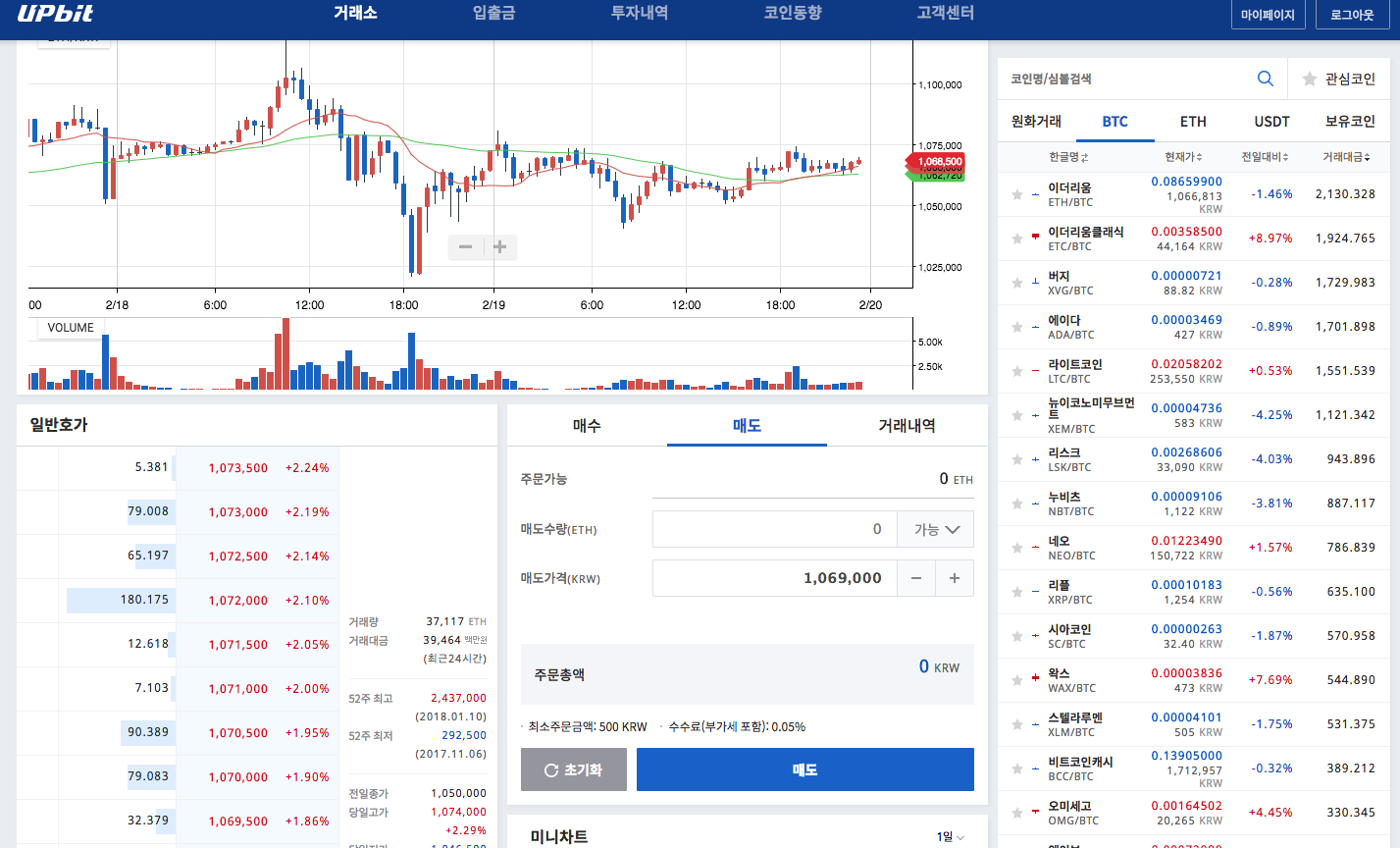Open the 가능 quantity dropdown
The height and width of the screenshot is (848, 1400).
pos(937,529)
